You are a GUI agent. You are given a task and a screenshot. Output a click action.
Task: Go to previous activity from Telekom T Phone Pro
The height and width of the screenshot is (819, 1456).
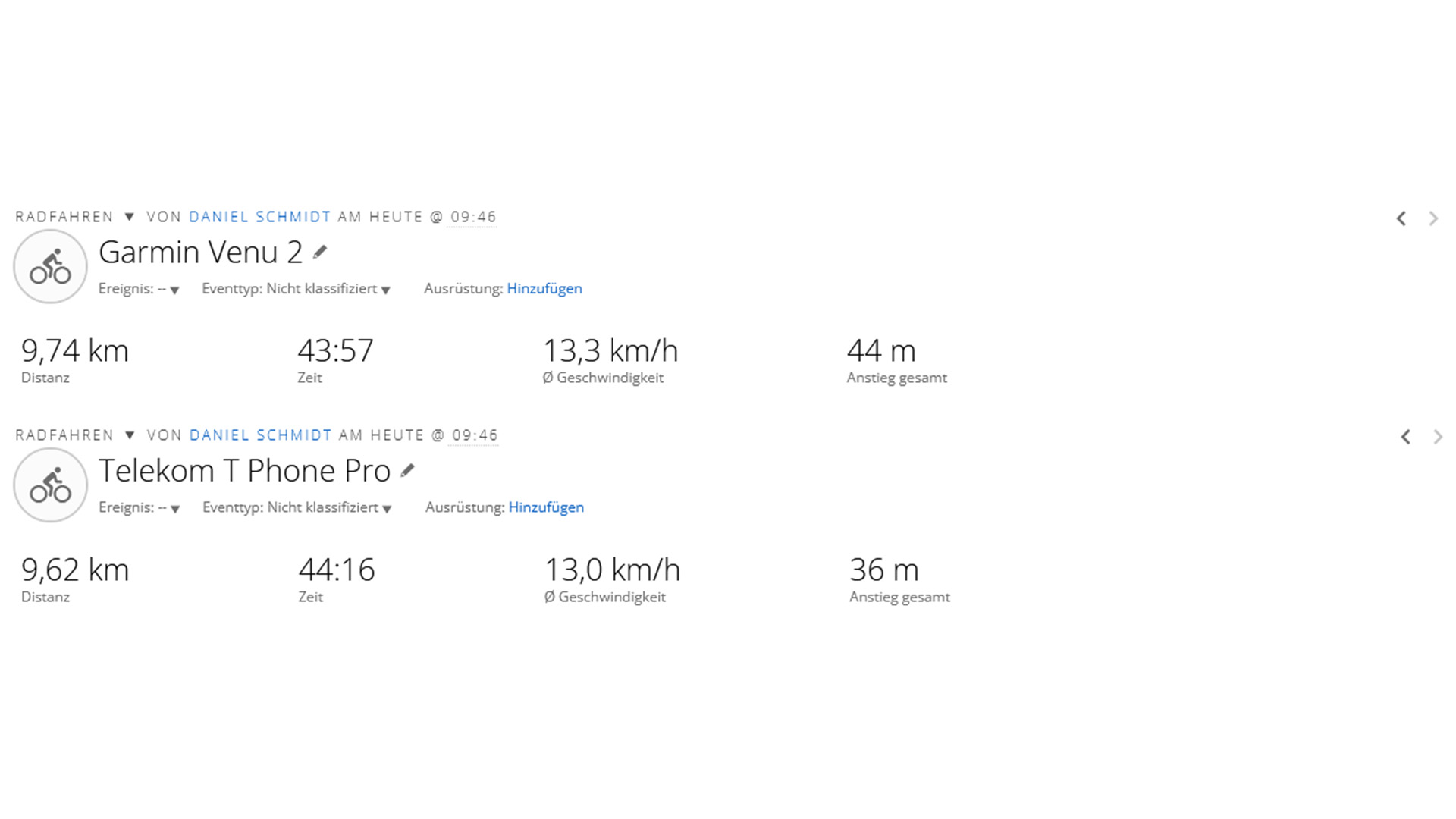(x=1406, y=437)
